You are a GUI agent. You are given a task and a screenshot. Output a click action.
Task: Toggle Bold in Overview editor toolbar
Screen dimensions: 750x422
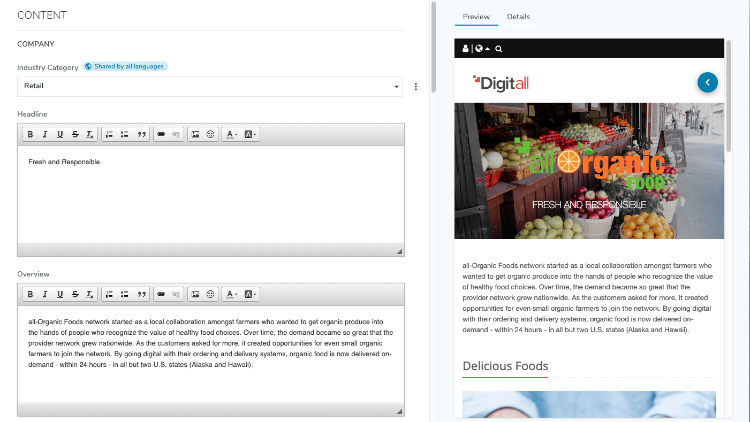coord(30,294)
